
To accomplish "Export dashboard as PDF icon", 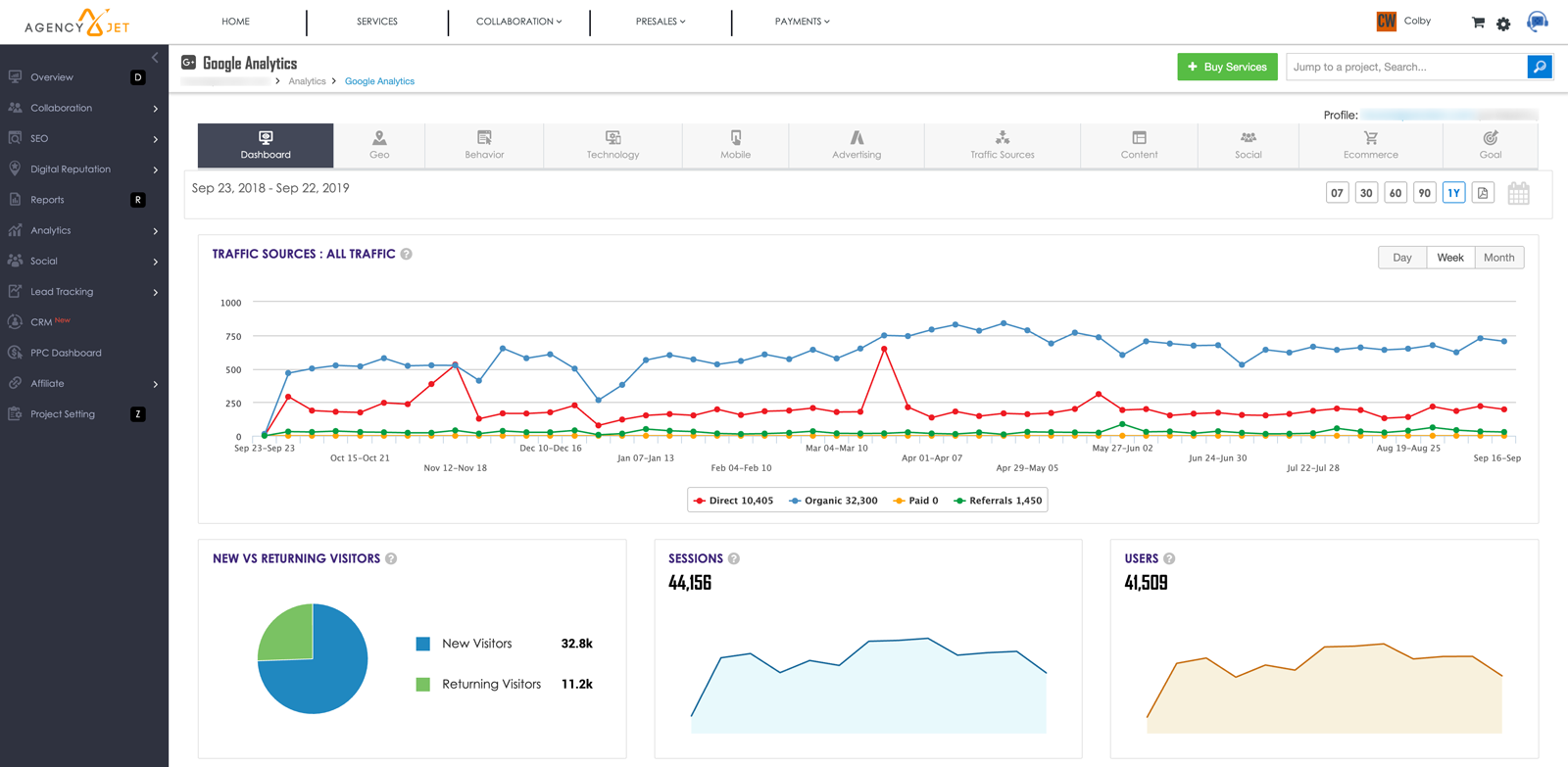I will (1483, 193).
